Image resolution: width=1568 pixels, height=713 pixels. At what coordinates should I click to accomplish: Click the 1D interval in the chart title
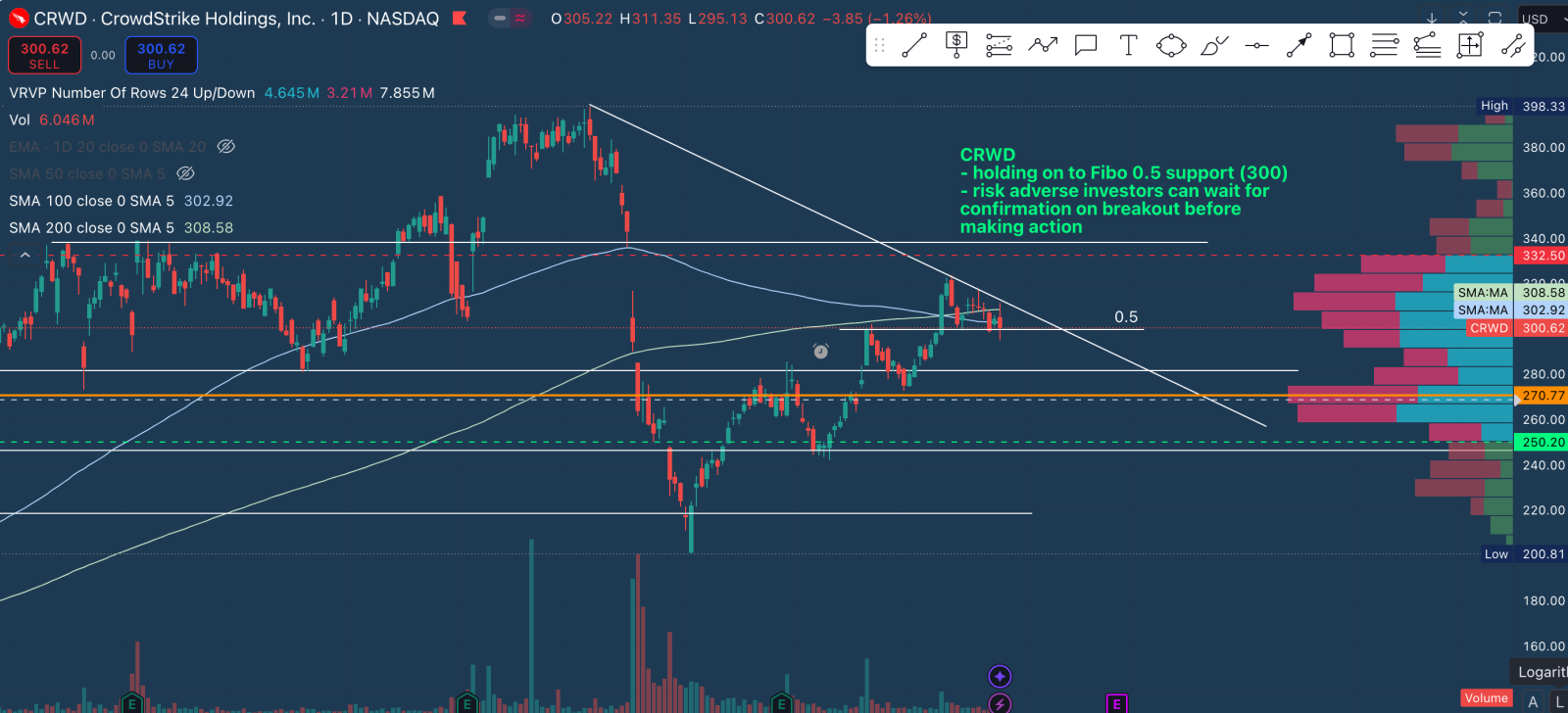pyautogui.click(x=341, y=19)
